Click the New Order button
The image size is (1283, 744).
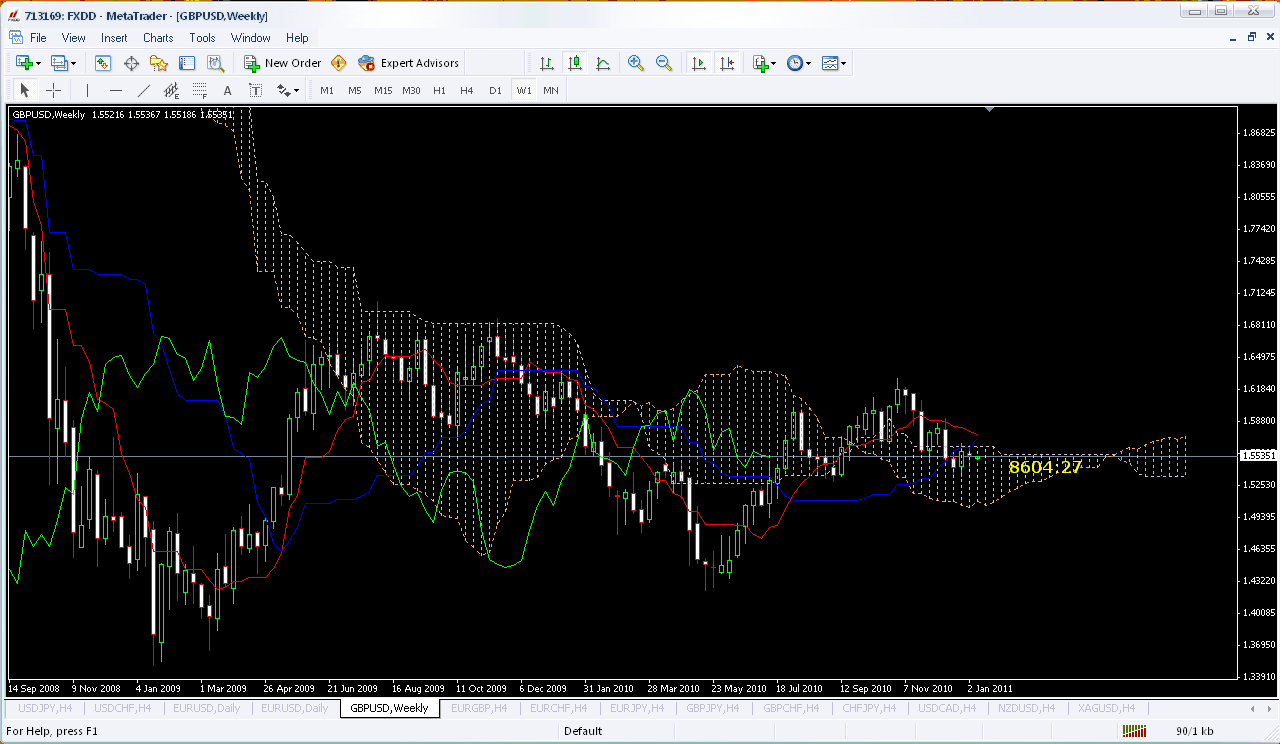(x=283, y=63)
